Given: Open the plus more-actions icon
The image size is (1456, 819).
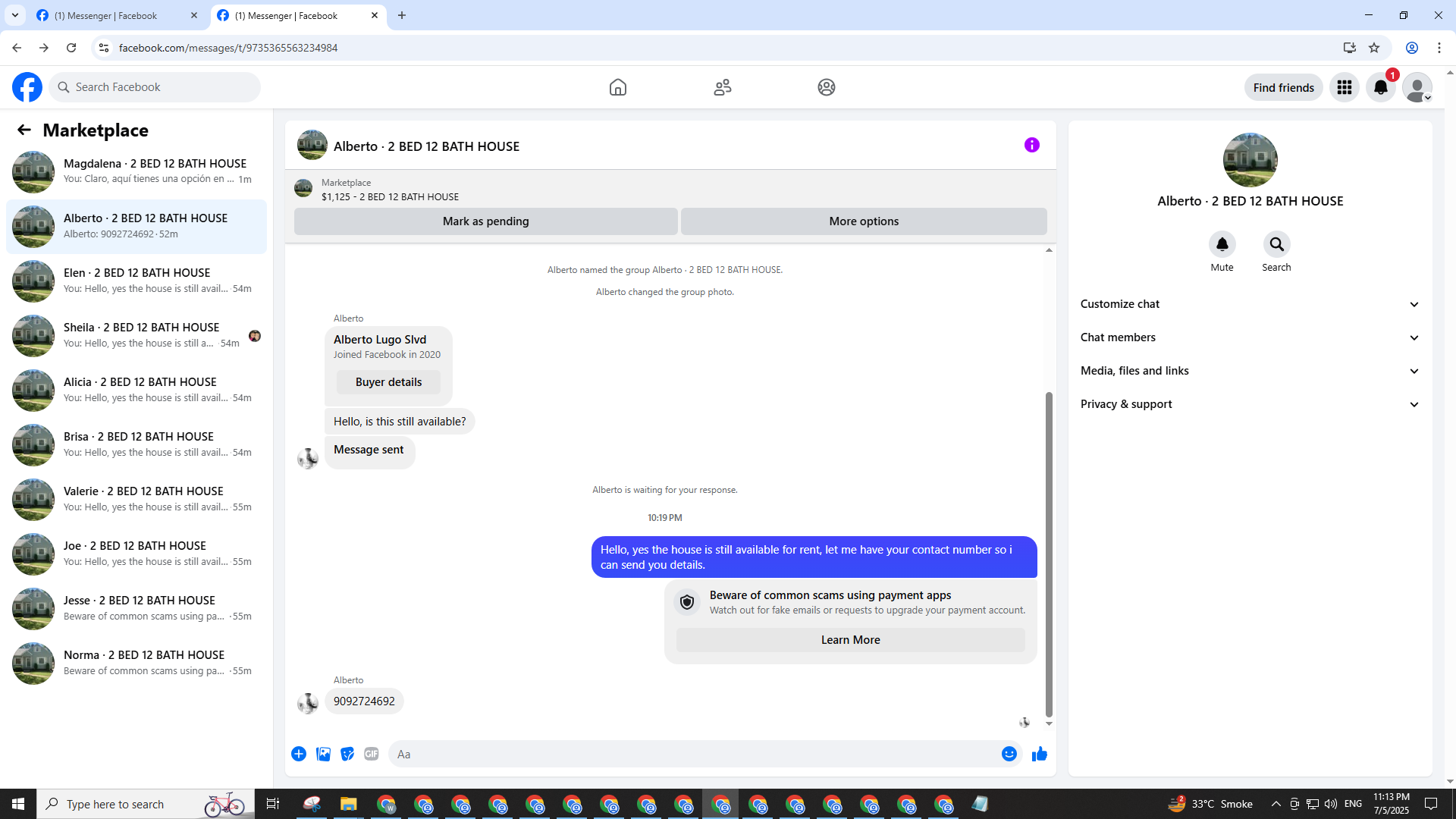Looking at the screenshot, I should [x=299, y=754].
